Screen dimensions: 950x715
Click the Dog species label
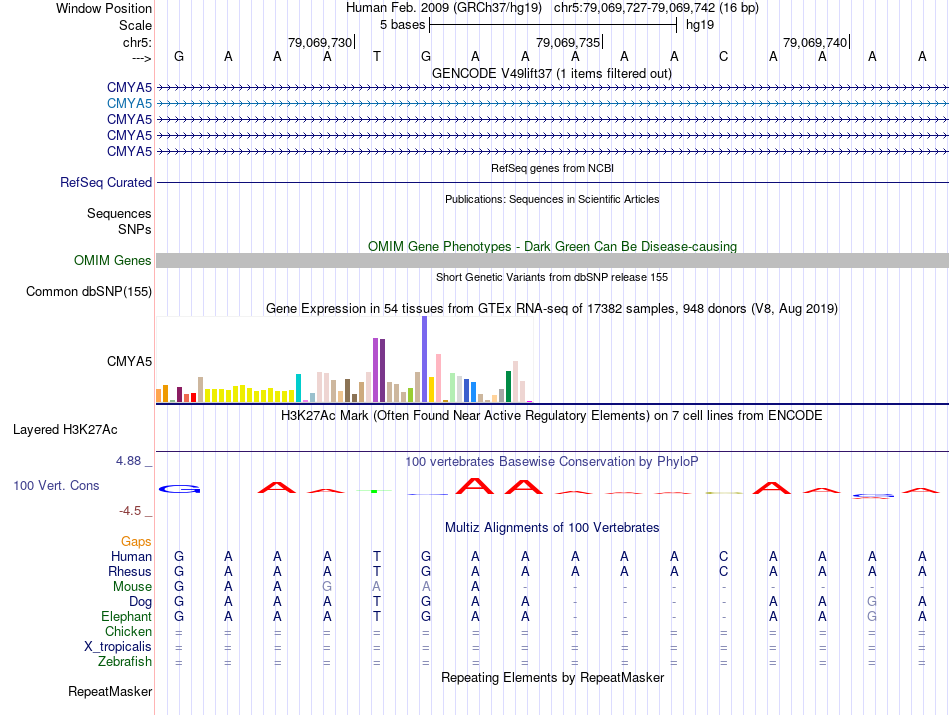pos(140,602)
